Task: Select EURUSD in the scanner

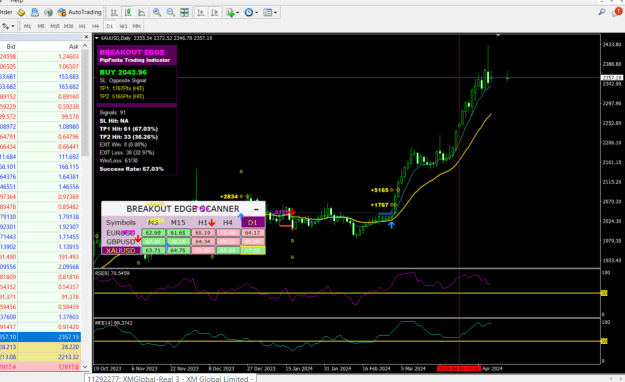Action: 121,233
